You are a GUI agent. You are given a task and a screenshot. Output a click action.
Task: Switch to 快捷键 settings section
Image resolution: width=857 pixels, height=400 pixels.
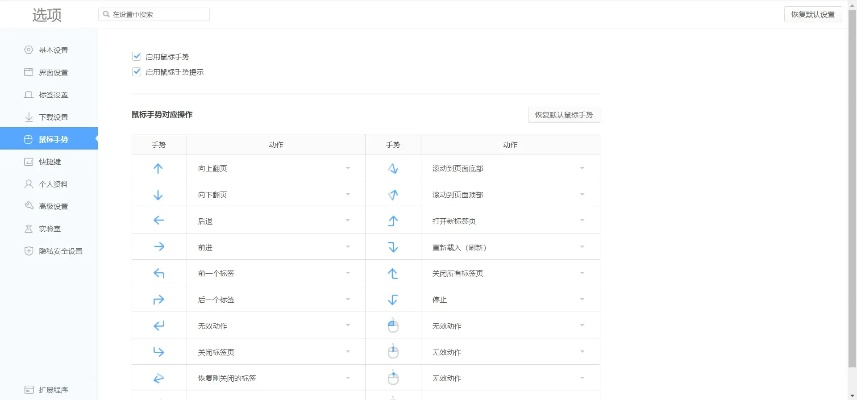49,162
